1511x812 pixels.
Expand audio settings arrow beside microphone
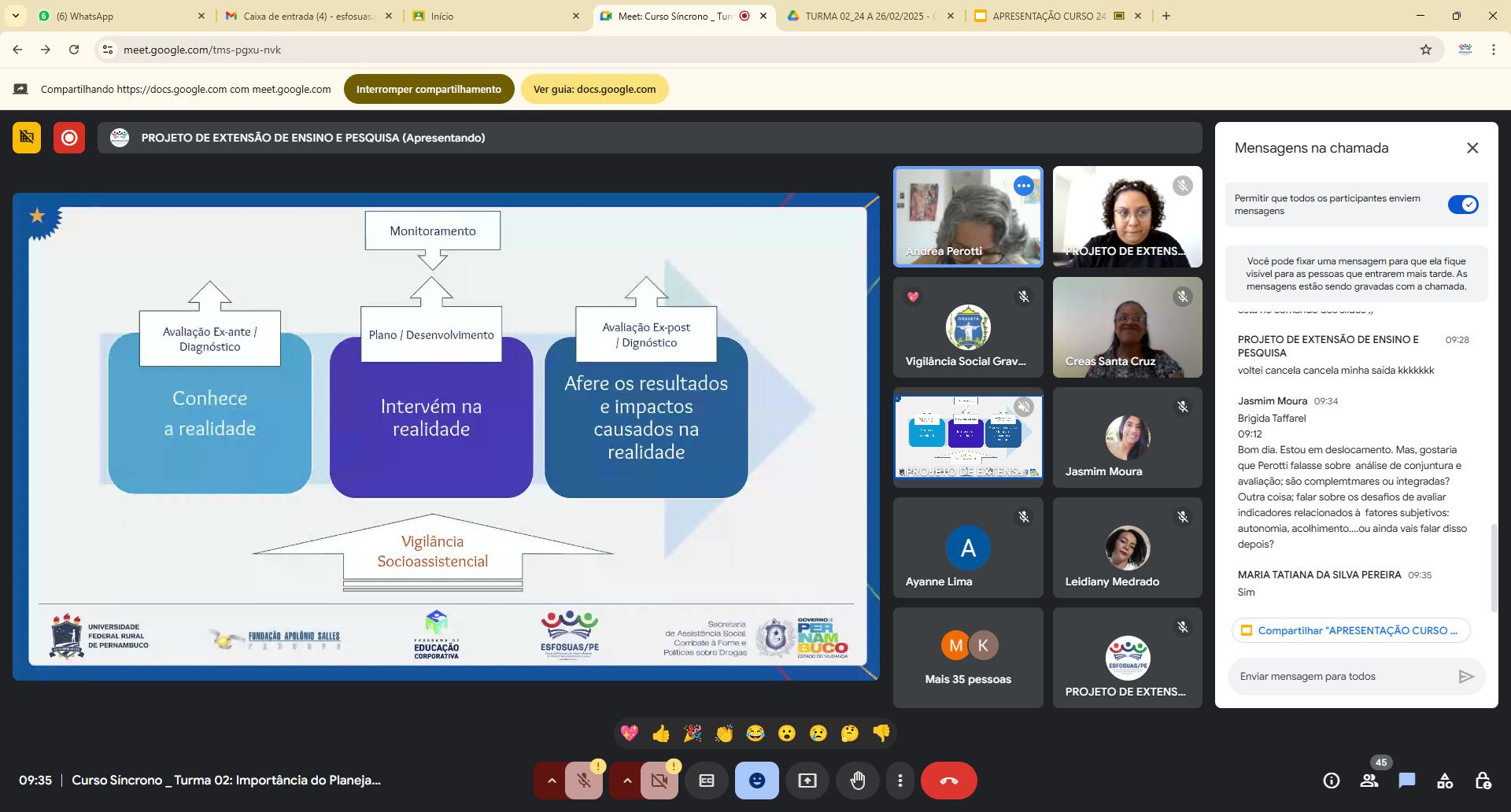552,781
